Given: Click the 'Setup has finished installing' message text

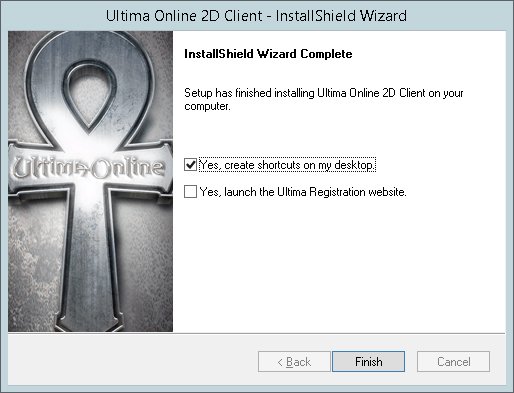Looking at the screenshot, I should [324, 99].
